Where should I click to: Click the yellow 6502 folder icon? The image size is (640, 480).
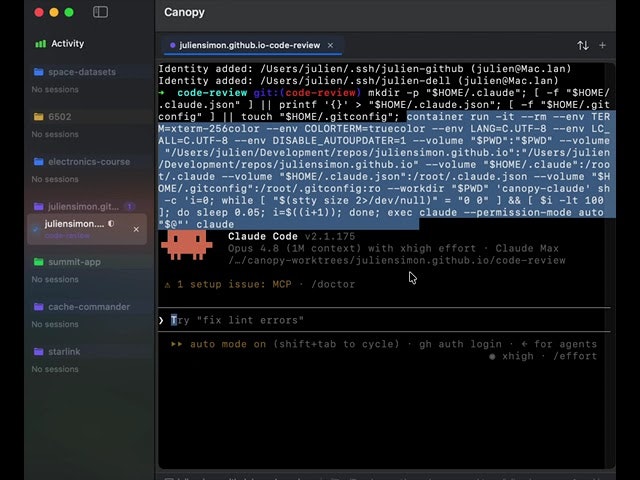39,117
